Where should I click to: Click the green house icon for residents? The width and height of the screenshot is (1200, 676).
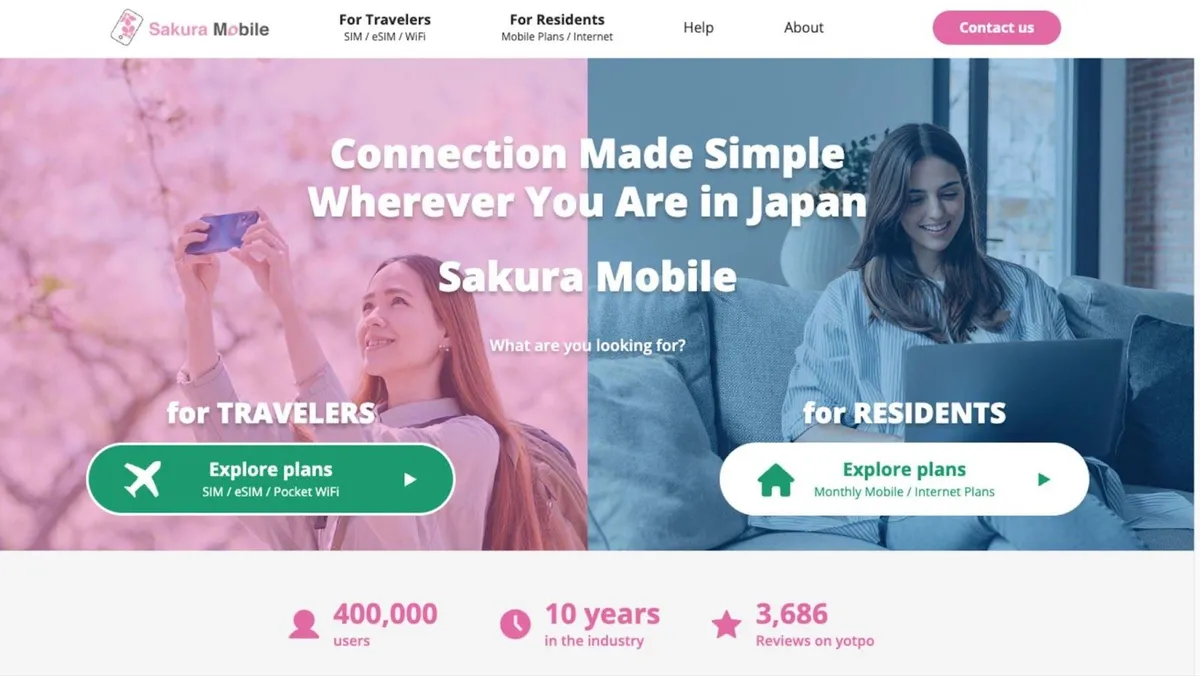point(775,480)
